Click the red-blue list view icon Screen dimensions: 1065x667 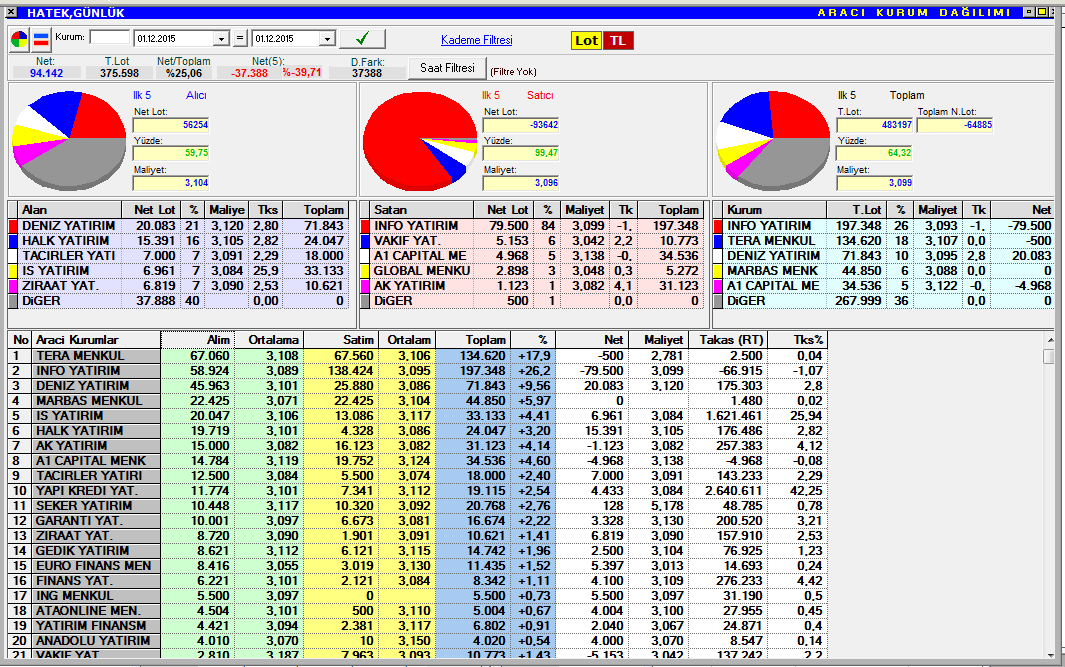coord(41,39)
